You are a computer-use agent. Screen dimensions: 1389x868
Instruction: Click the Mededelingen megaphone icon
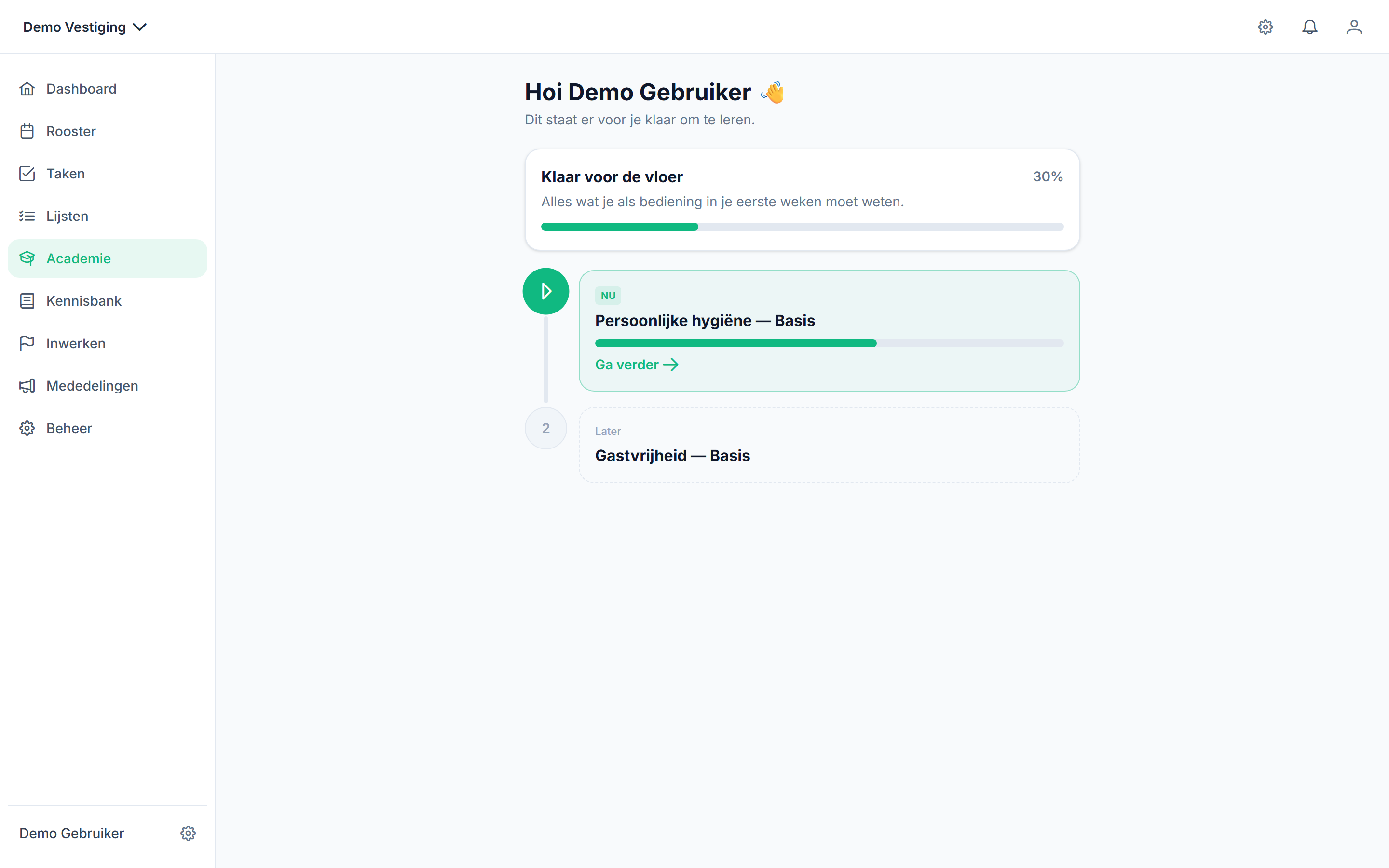(27, 386)
